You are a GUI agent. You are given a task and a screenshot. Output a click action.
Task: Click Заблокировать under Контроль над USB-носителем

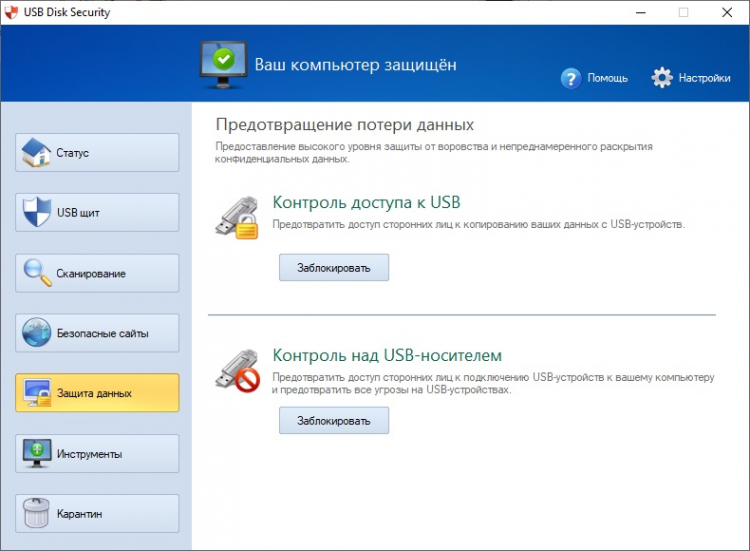click(x=334, y=420)
